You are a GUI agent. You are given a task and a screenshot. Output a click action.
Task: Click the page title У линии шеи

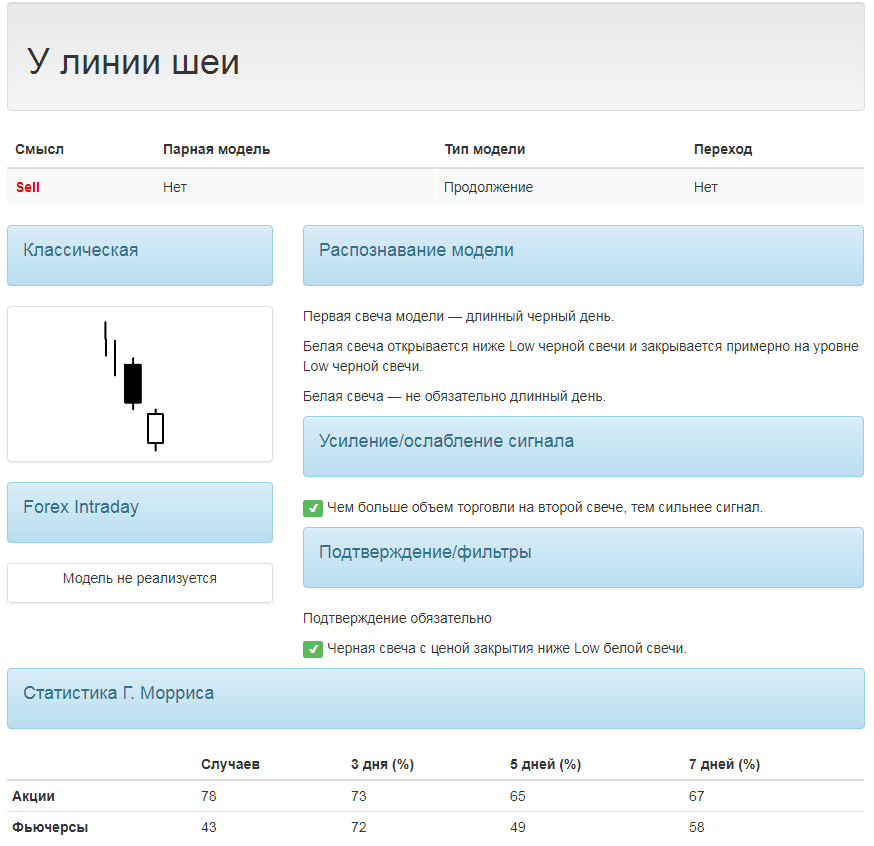pyautogui.click(x=133, y=61)
